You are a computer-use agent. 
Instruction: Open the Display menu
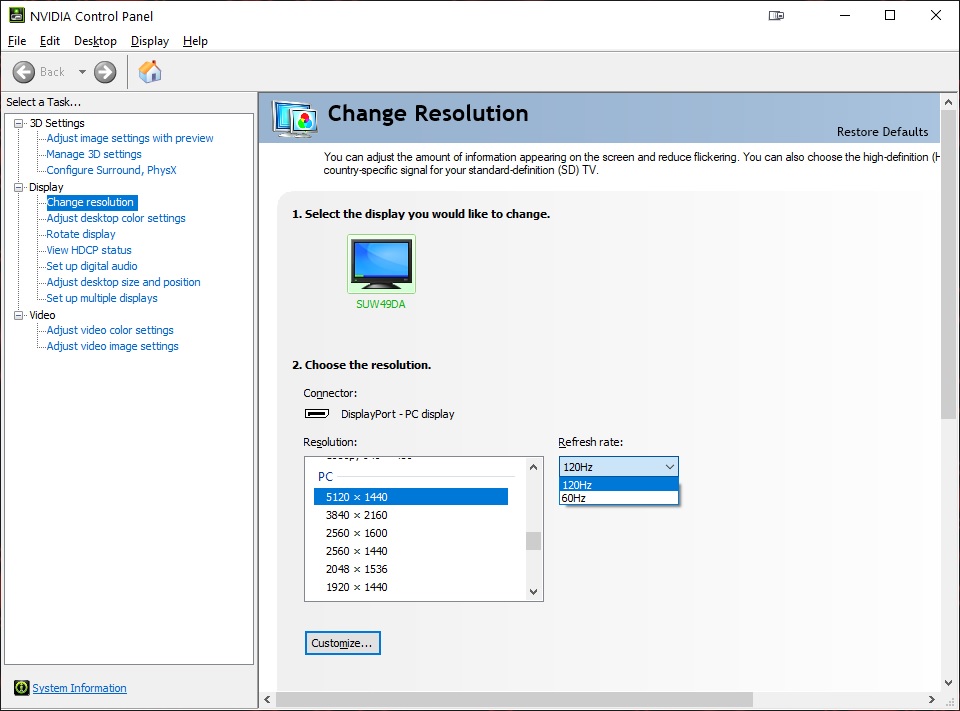click(x=149, y=41)
